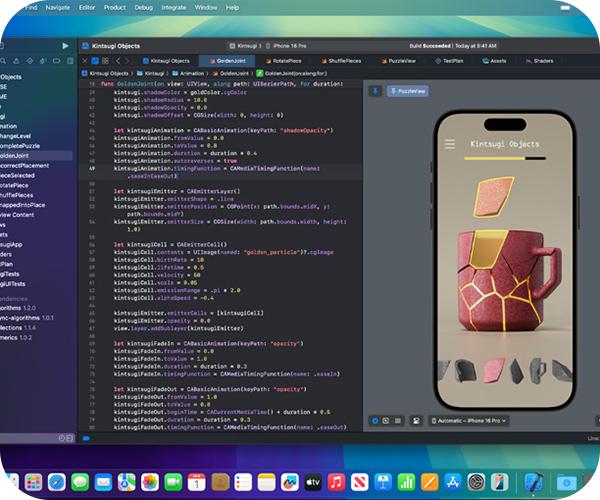Switch to Selectable preview mode
This screenshot has width=600, height=500.
(388, 421)
